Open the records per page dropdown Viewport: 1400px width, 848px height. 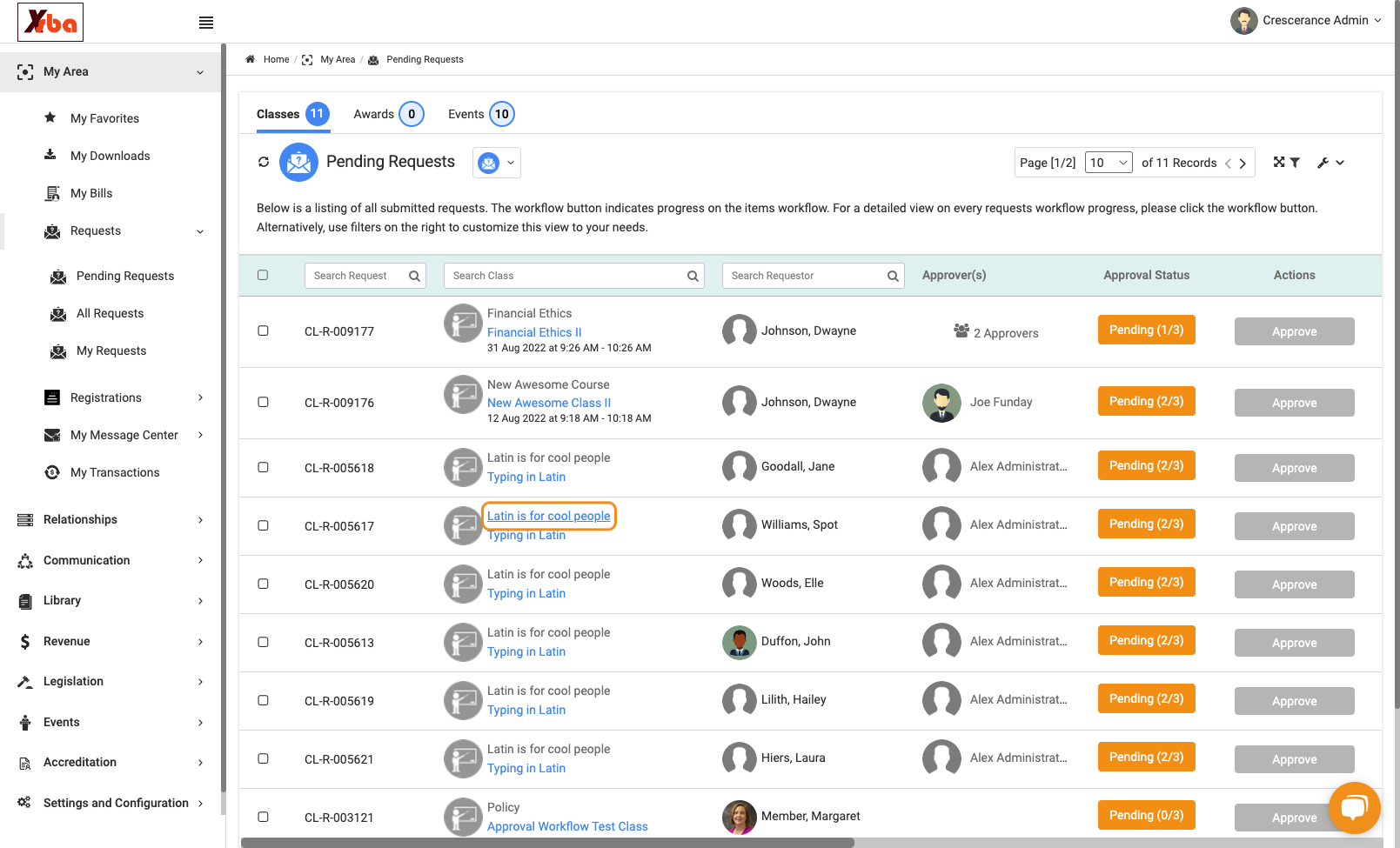coord(1109,163)
